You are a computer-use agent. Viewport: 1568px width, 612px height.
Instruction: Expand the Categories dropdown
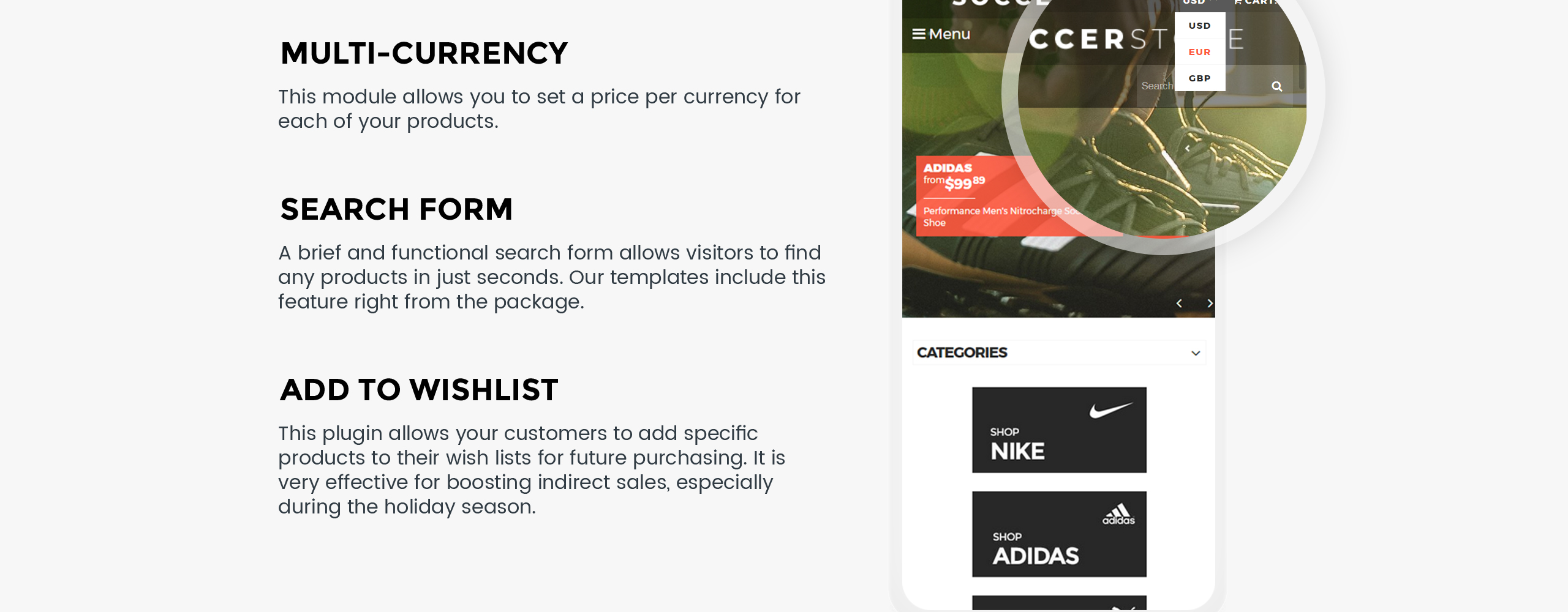pyautogui.click(x=1059, y=353)
